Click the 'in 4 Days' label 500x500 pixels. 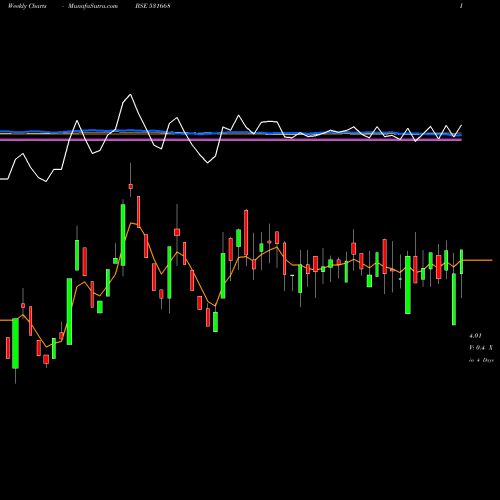tap(481, 360)
